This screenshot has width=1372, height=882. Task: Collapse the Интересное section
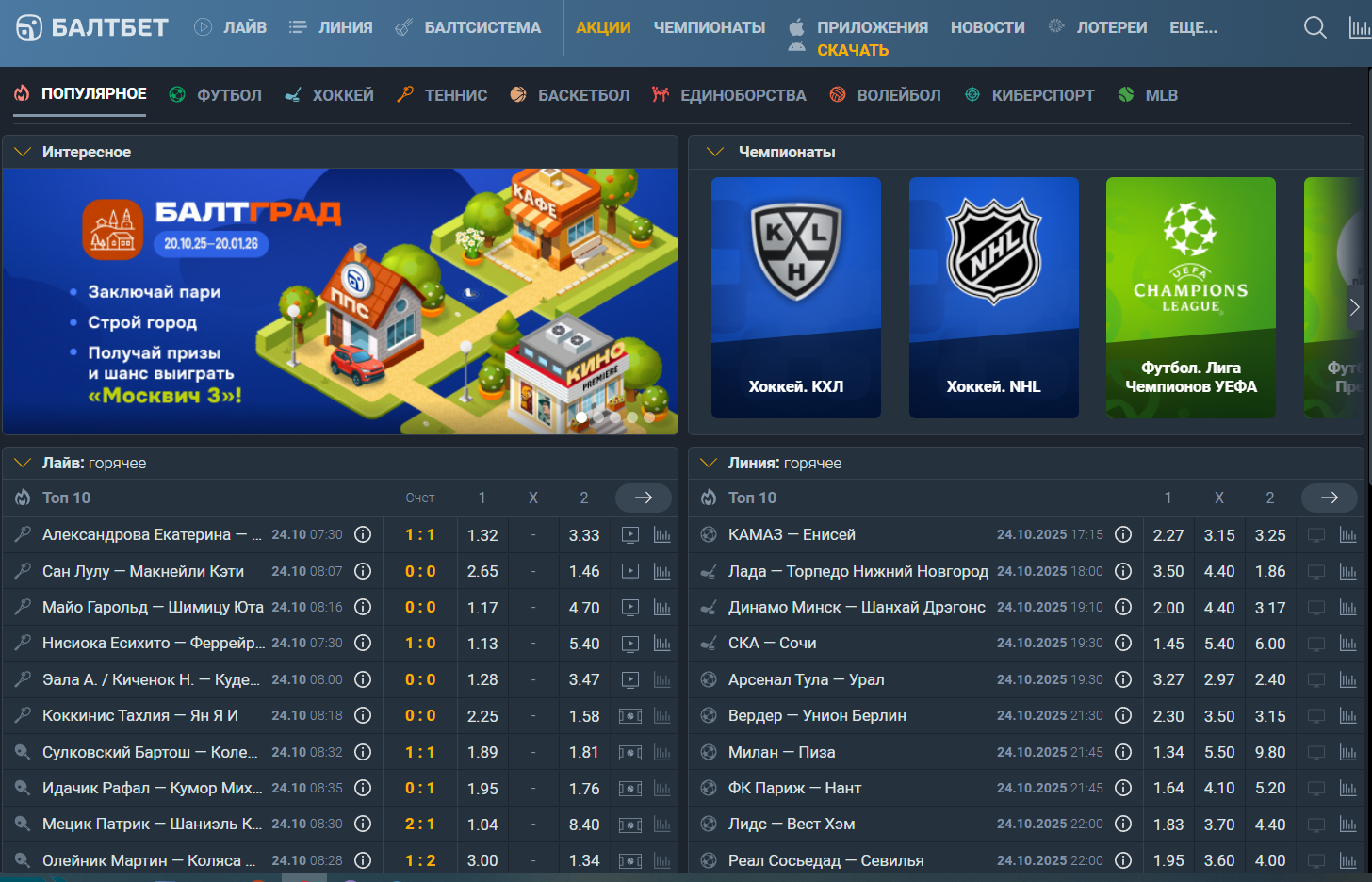pos(24,152)
